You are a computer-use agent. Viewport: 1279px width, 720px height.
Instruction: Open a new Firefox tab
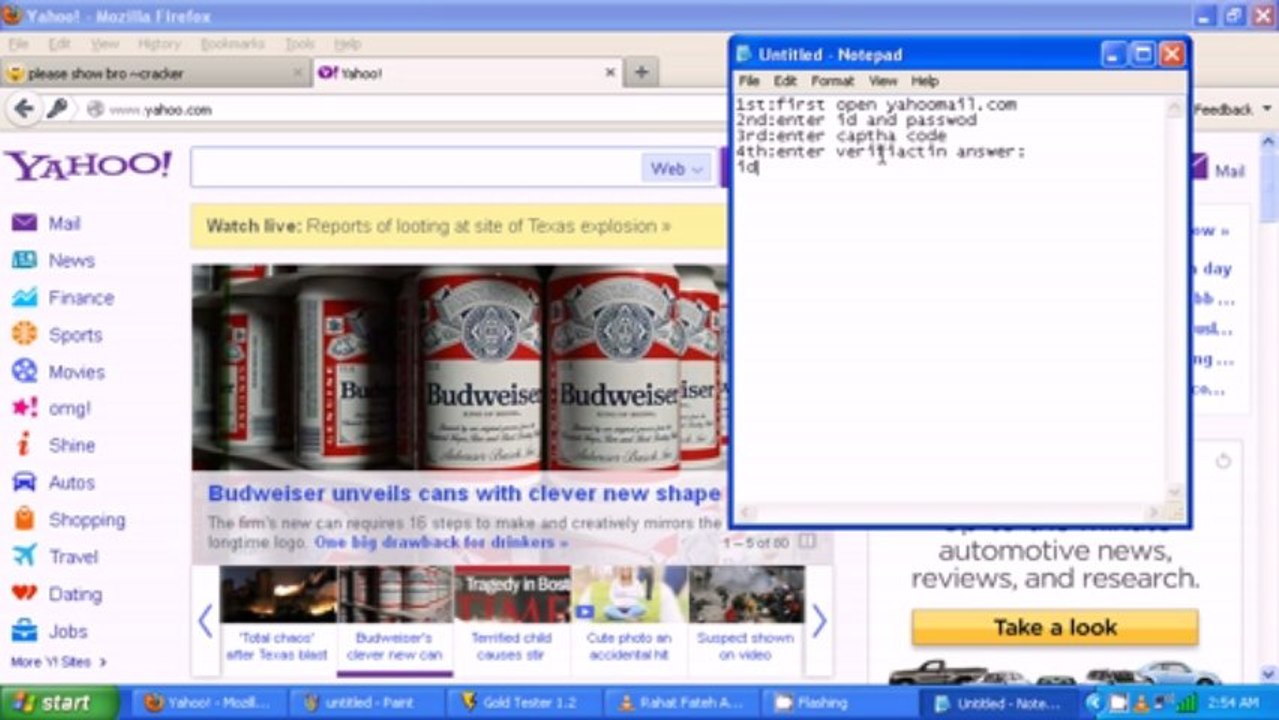coord(642,72)
